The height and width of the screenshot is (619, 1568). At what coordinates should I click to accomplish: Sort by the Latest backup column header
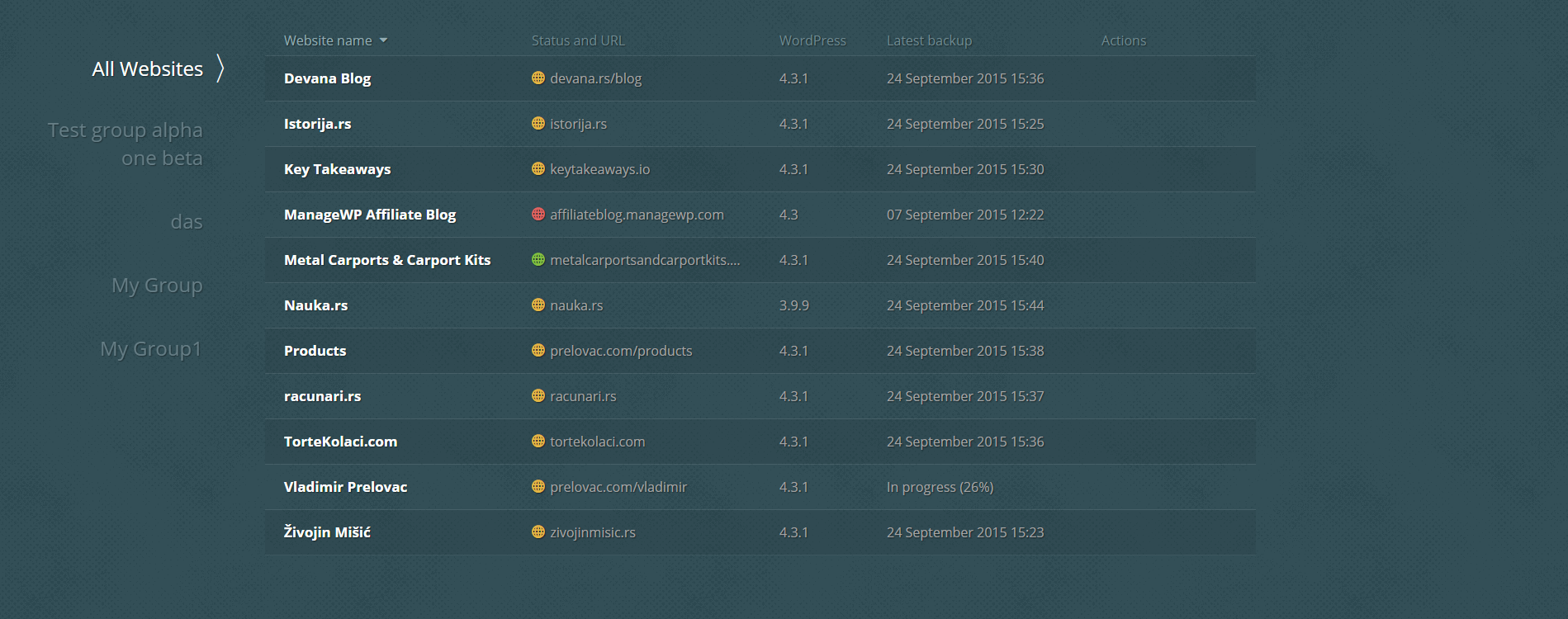[x=929, y=40]
